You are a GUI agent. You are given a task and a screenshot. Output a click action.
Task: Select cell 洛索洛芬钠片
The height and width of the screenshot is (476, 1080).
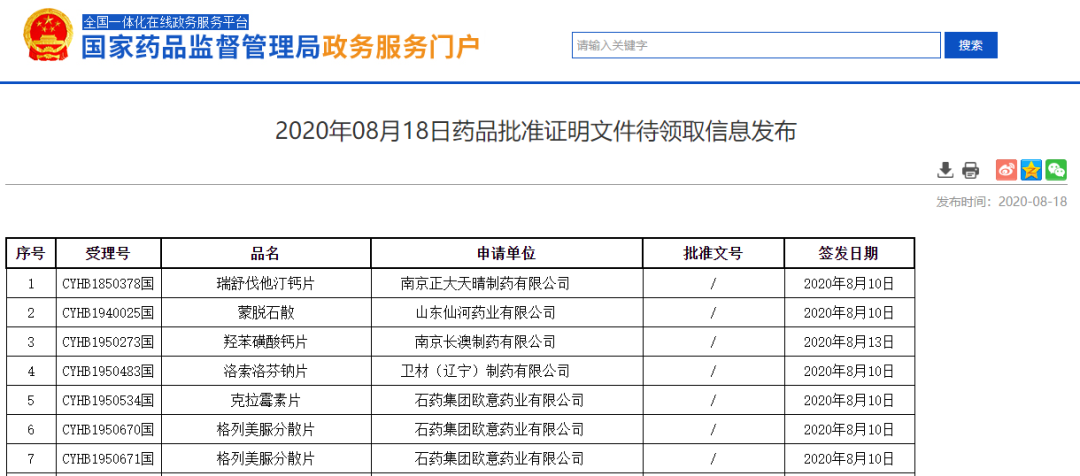click(266, 371)
